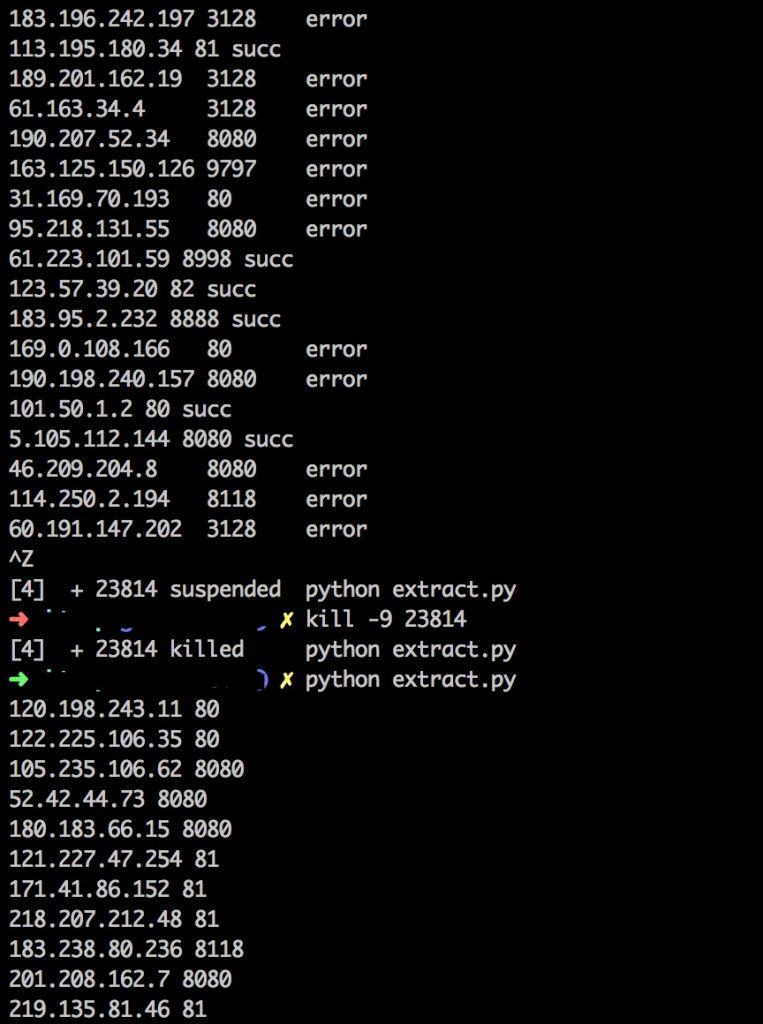
Task: Click the word killed in job status
Action: 206,650
